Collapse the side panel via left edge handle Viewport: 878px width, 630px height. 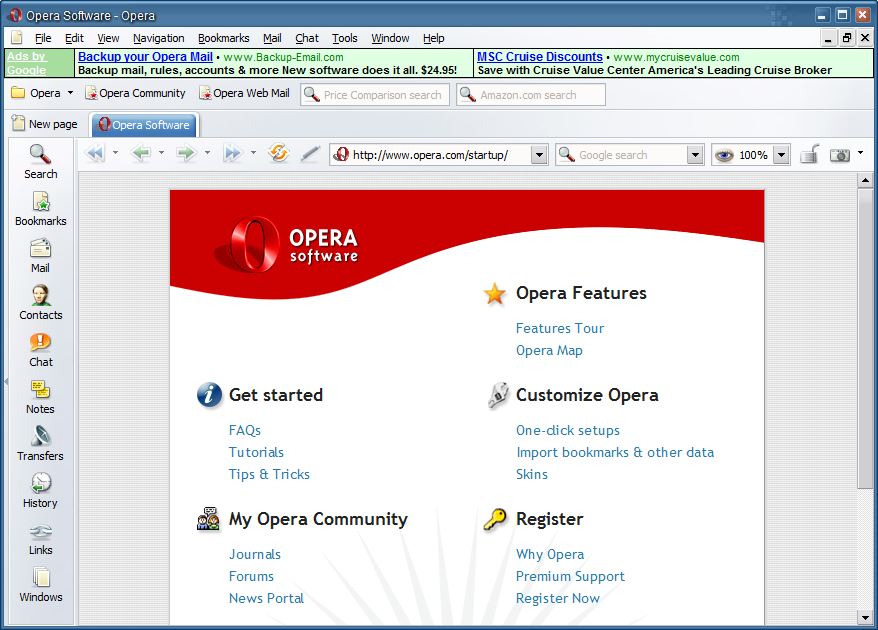pyautogui.click(x=6, y=381)
